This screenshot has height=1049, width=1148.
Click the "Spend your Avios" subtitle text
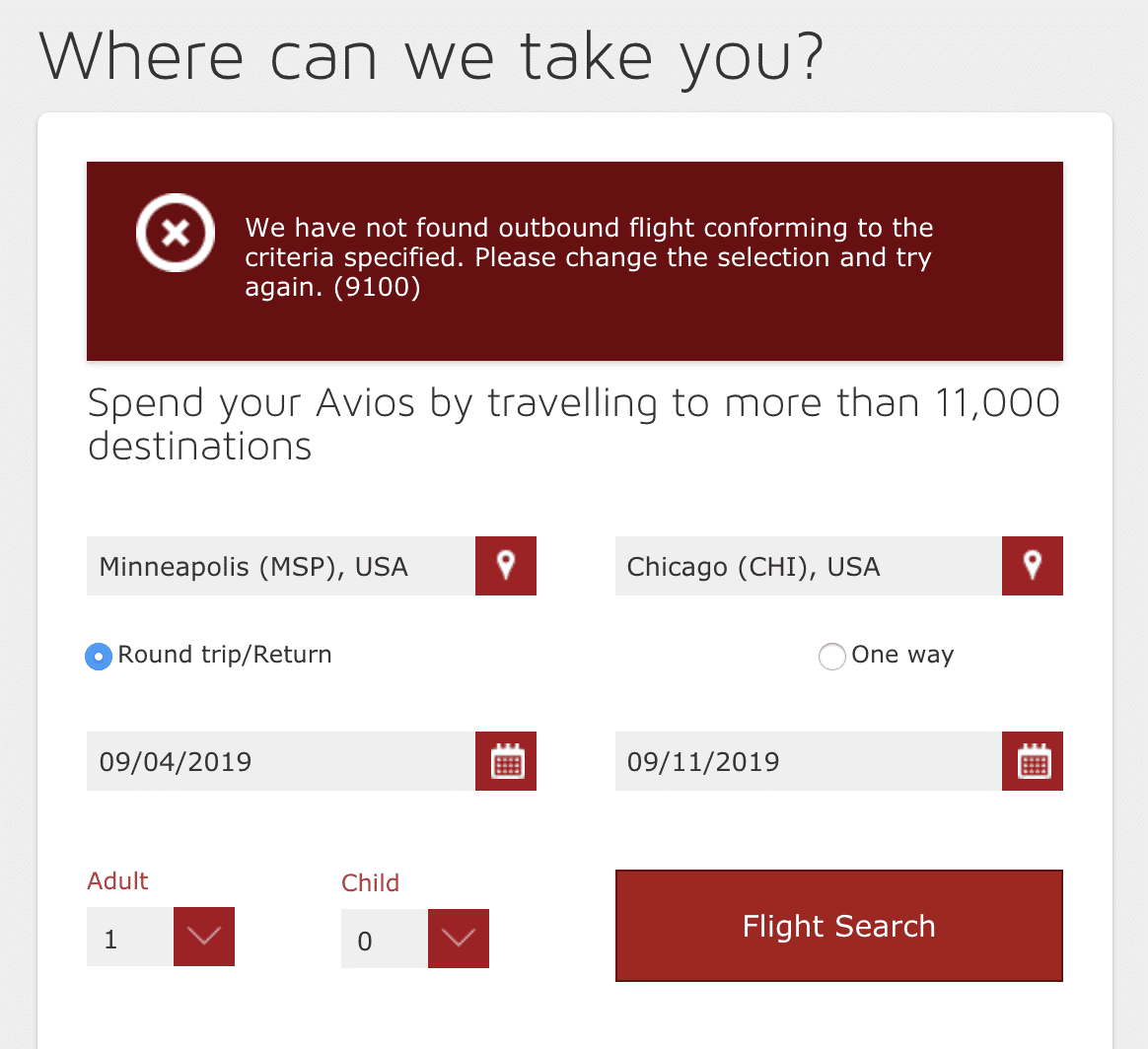click(573, 424)
